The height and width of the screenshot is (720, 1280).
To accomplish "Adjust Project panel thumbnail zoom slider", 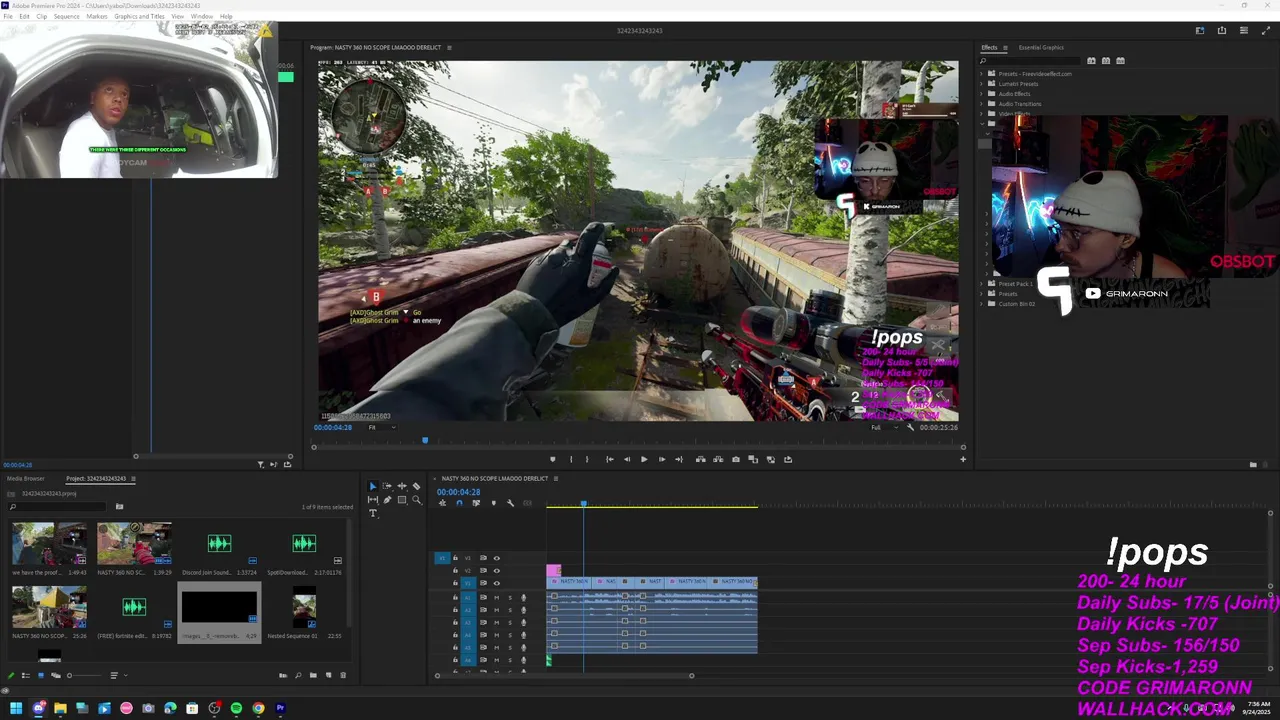I will [x=85, y=675].
